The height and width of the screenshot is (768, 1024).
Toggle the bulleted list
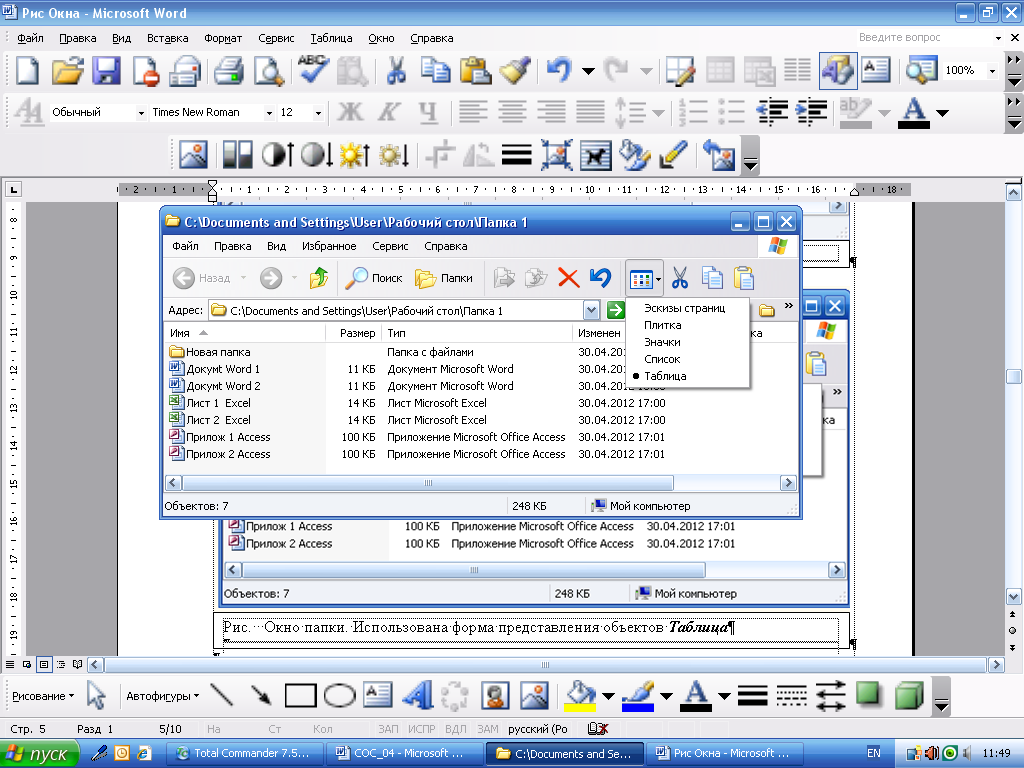tap(731, 112)
